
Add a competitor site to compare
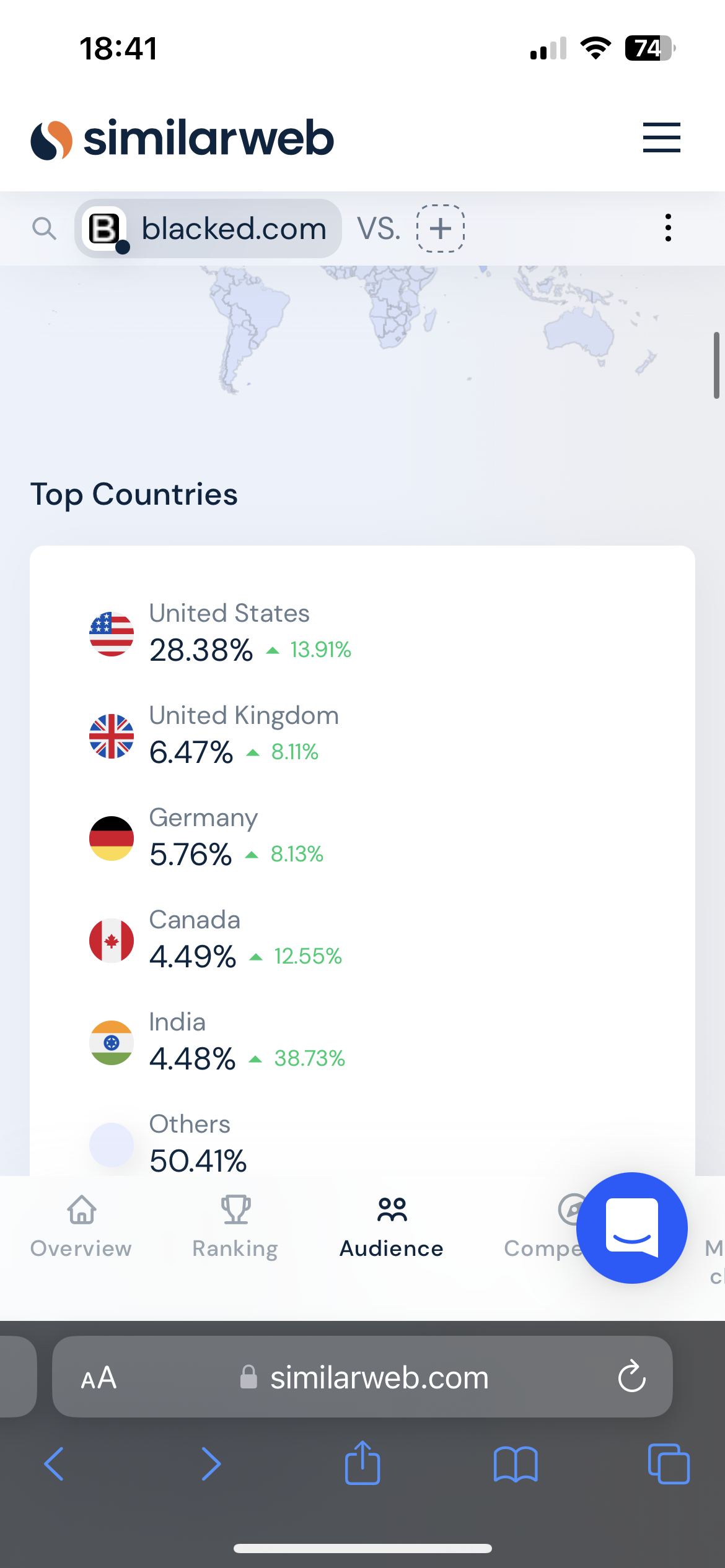[x=441, y=229]
